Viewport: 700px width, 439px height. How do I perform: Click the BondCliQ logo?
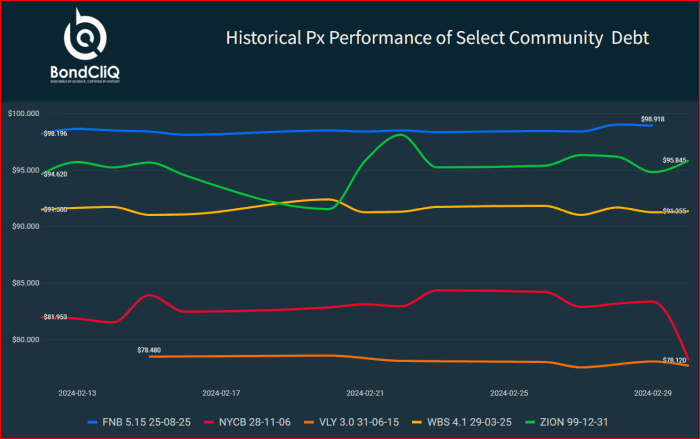pos(85,46)
